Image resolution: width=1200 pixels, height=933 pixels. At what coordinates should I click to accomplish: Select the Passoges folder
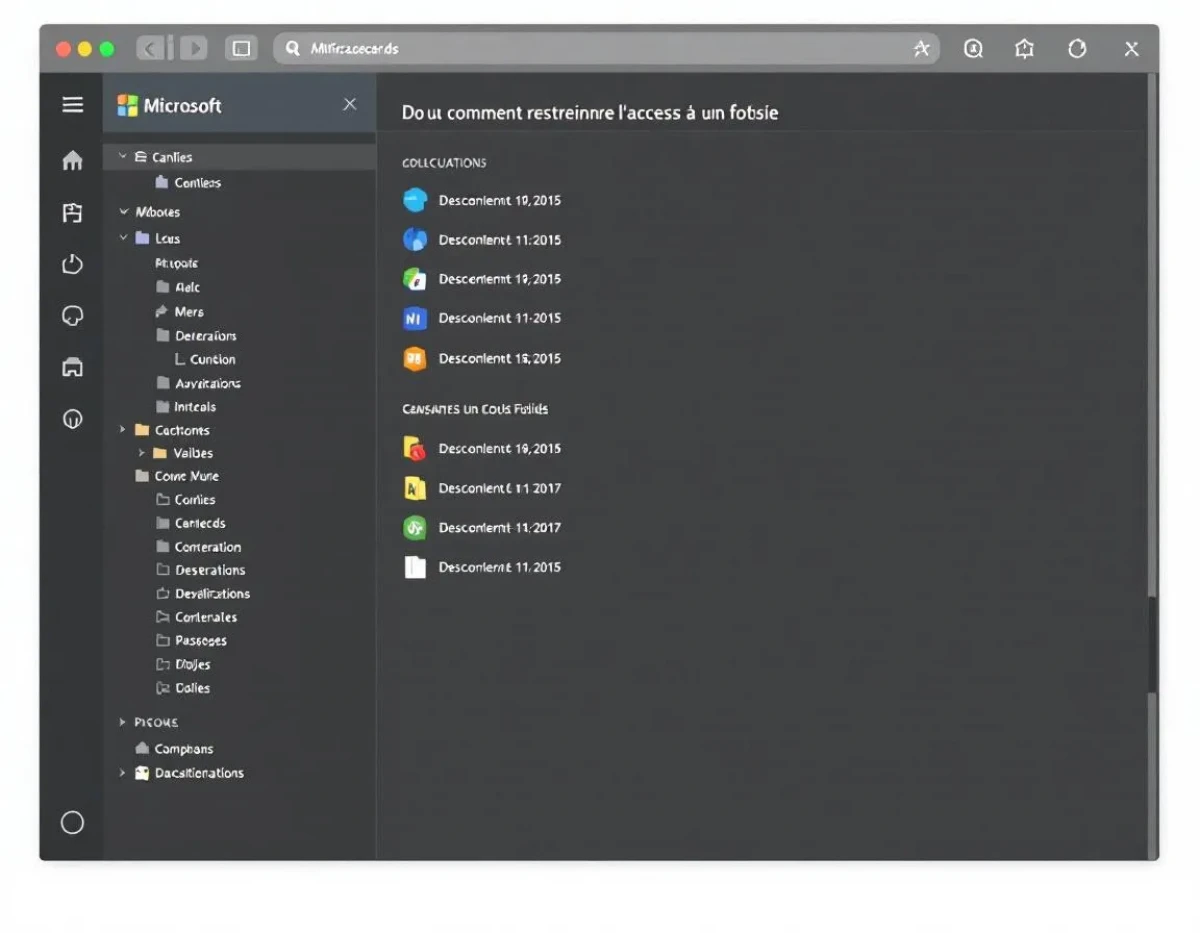(x=191, y=640)
